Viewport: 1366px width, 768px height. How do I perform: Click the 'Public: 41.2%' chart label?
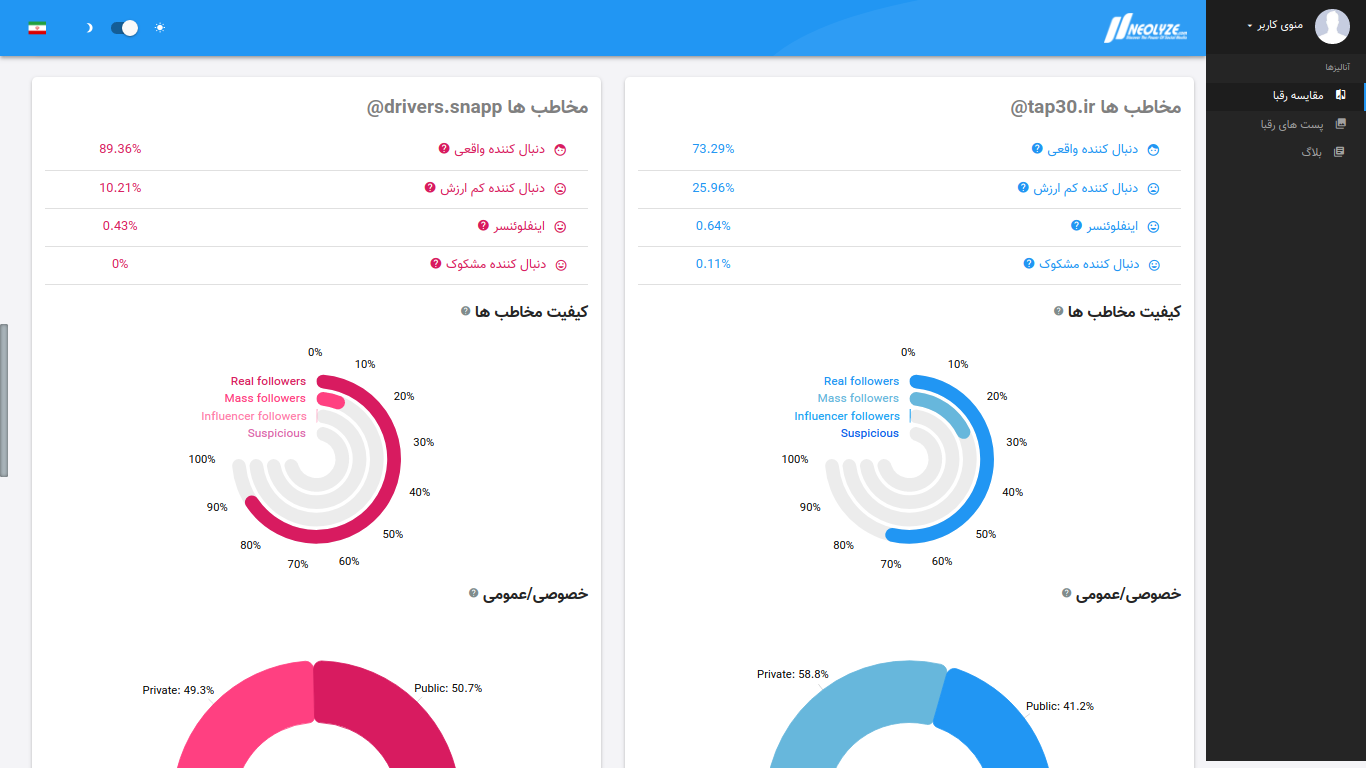click(1060, 706)
